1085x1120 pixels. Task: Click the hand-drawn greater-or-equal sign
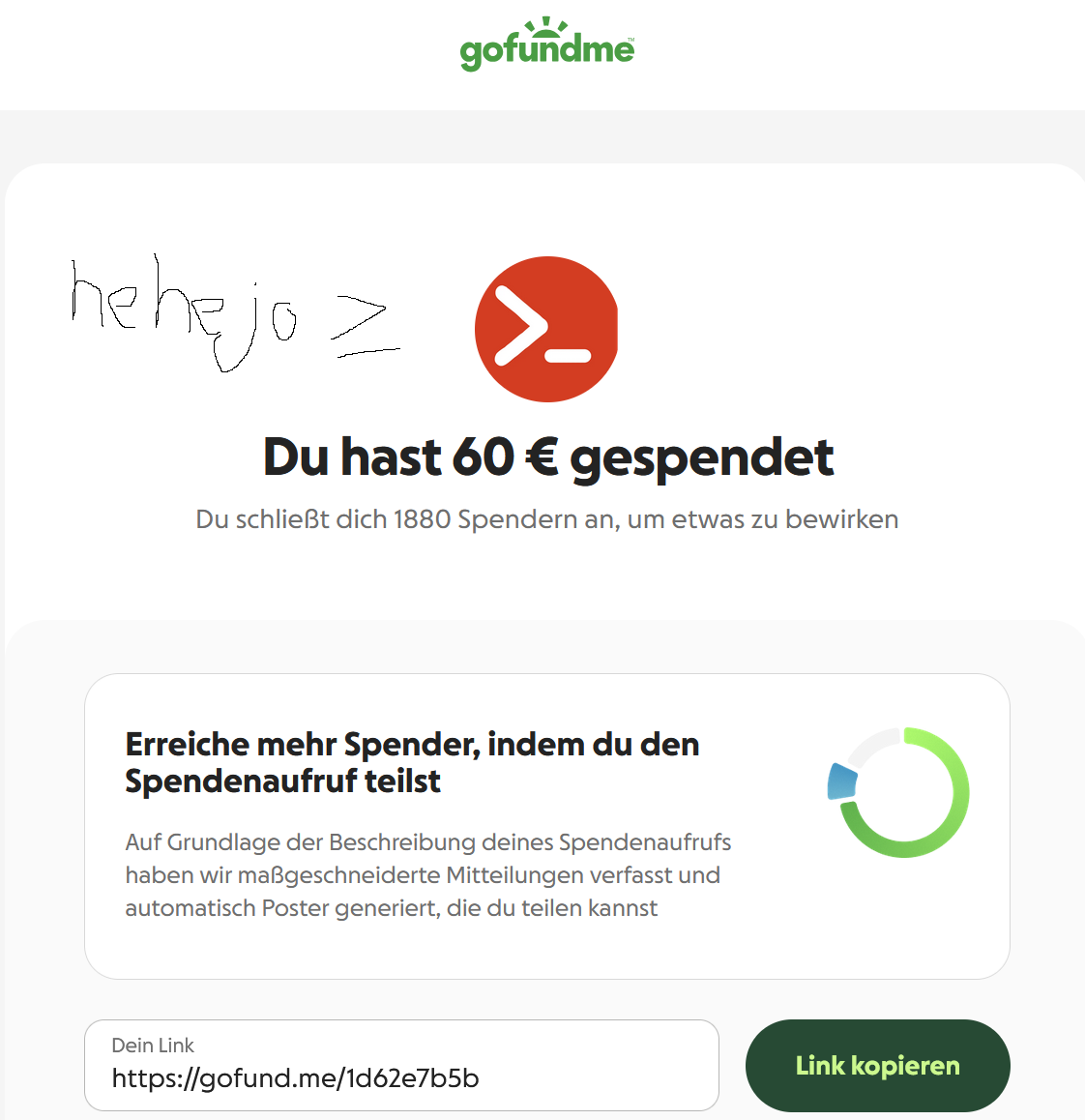coord(365,326)
